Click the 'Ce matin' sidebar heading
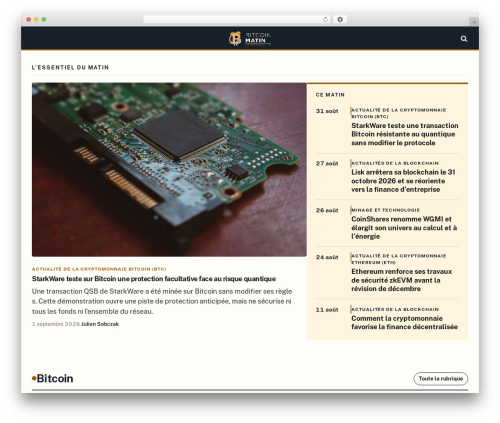The image size is (500, 423). tap(330, 95)
